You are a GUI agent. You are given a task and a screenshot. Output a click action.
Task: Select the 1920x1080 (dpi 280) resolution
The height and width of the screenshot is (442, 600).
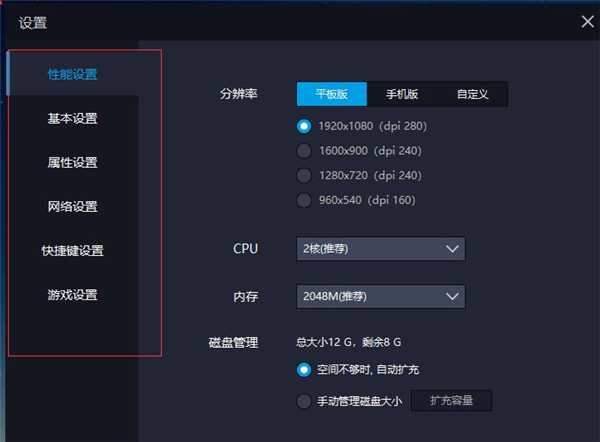304,127
